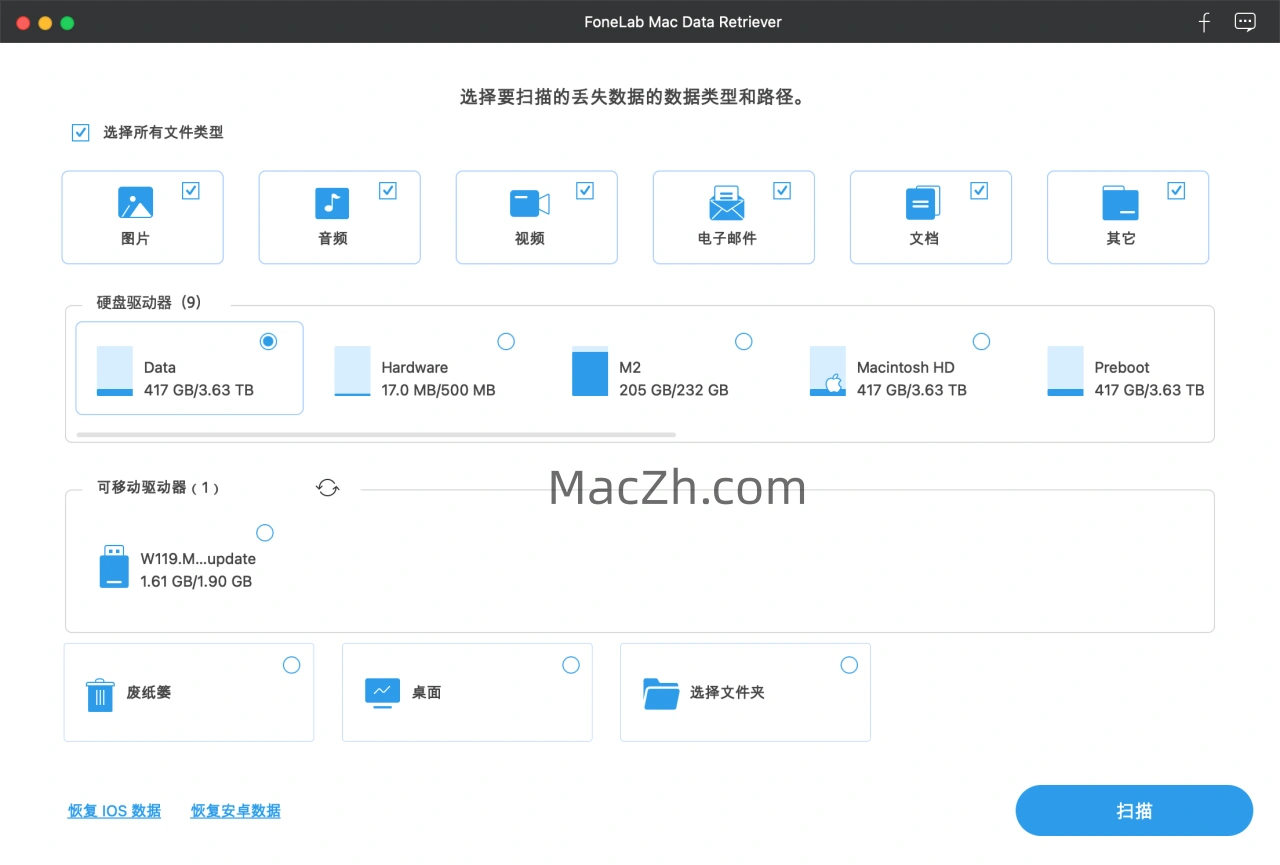Open the 恢复安卓数据 link
1280x865 pixels.
[235, 811]
